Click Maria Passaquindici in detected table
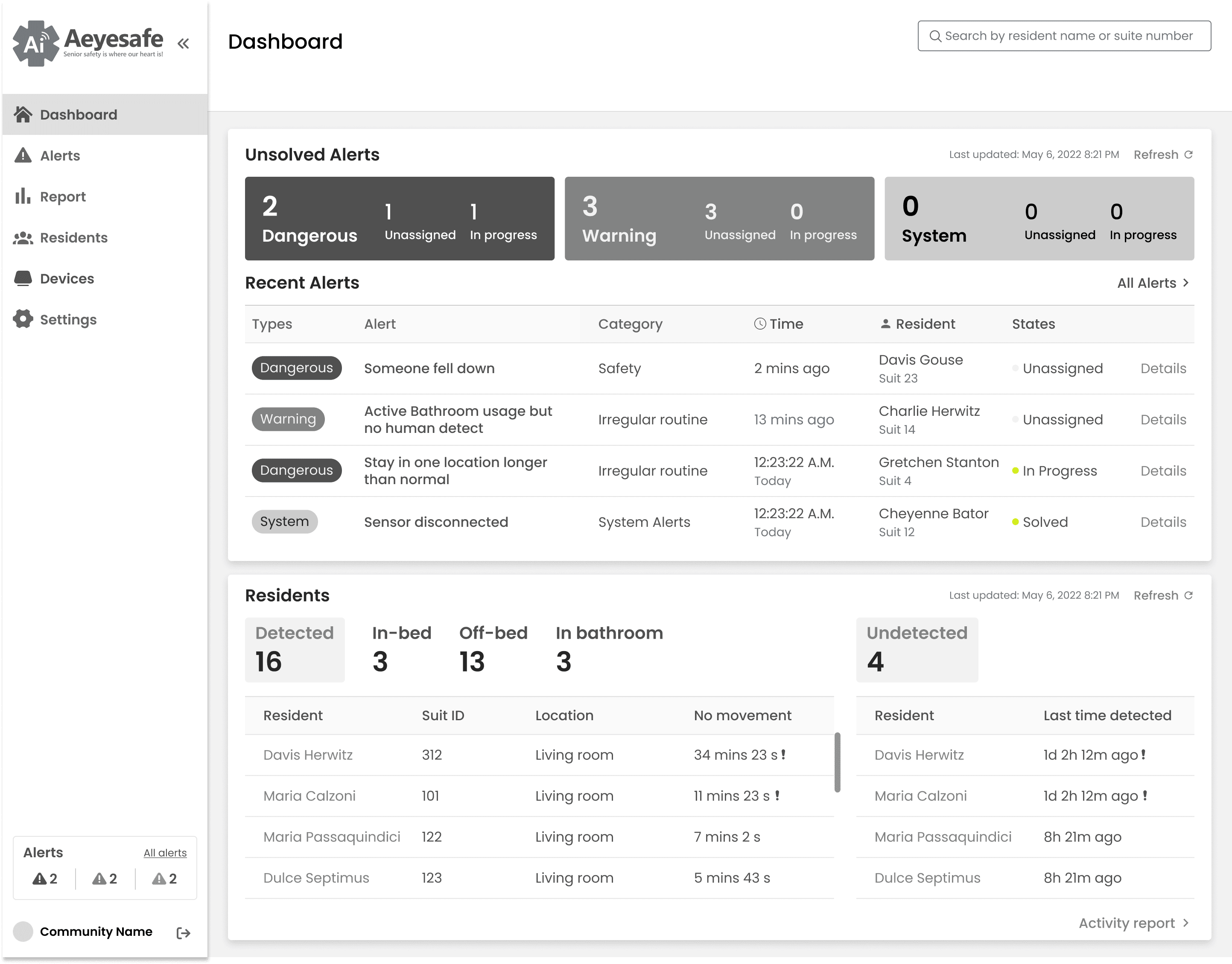Viewport: 1232px width, 964px height. pyautogui.click(x=332, y=836)
